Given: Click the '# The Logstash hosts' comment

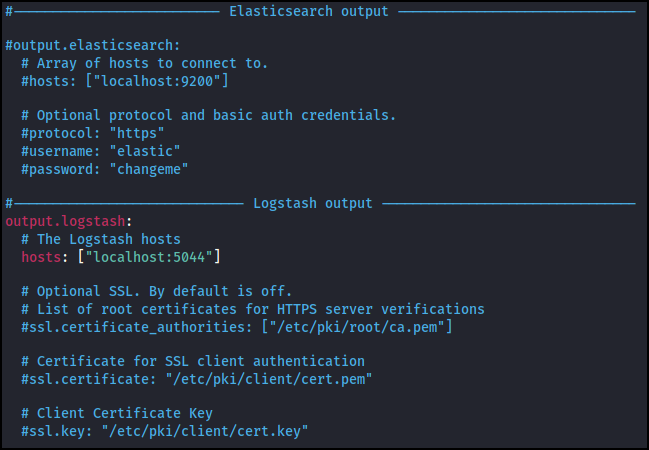Looking at the screenshot, I should pos(101,239).
